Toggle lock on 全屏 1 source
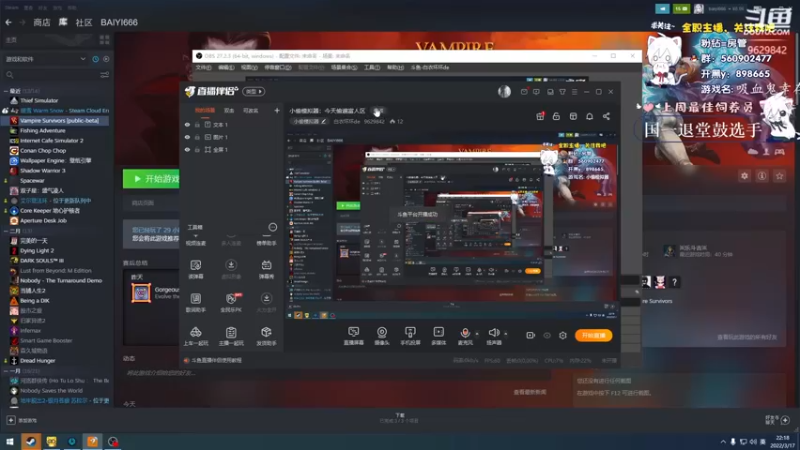The width and height of the screenshot is (800, 450). 197,150
